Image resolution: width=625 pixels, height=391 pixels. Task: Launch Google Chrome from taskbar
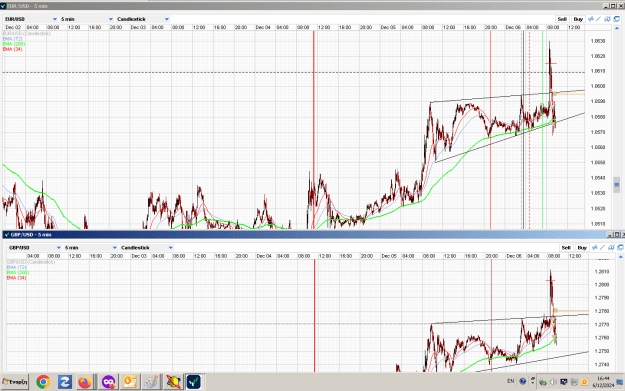tap(43, 382)
